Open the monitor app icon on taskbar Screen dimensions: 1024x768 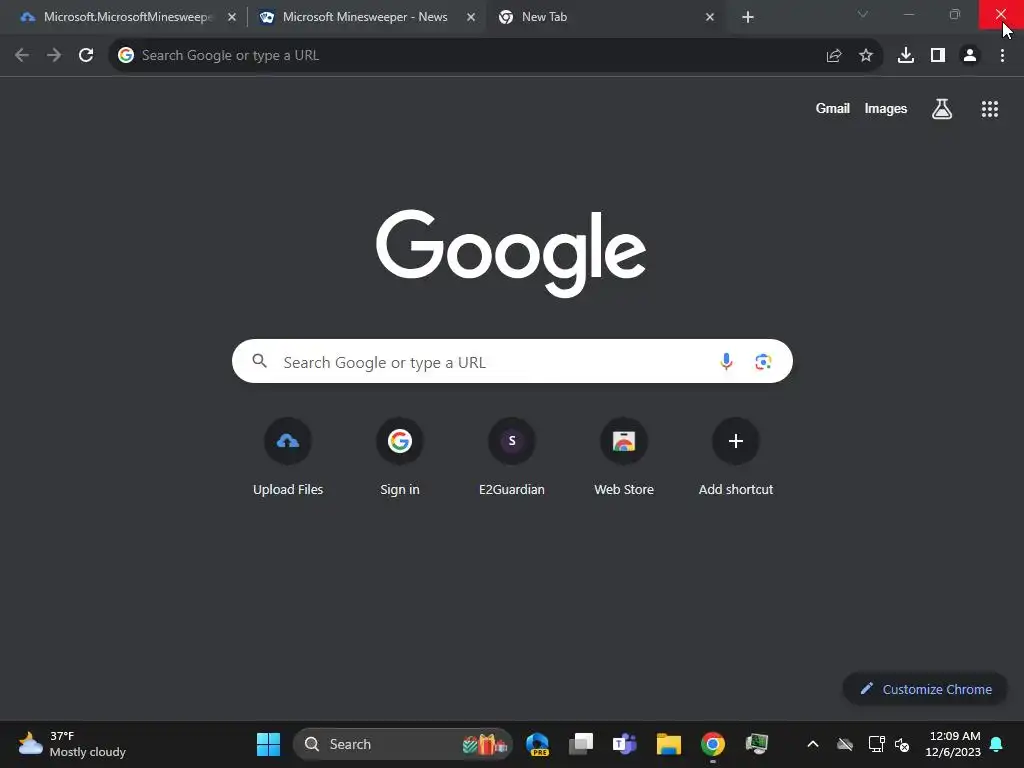[757, 744]
